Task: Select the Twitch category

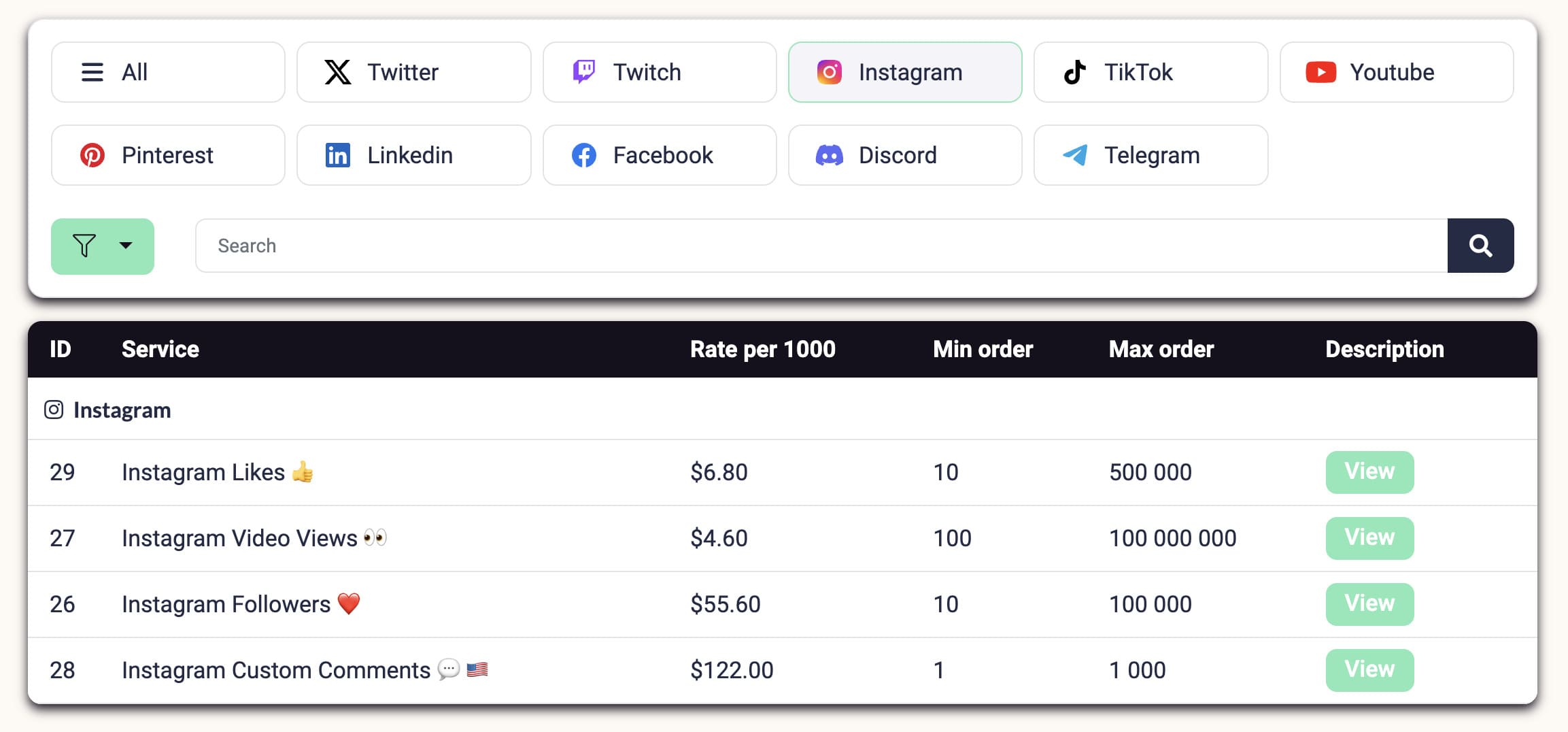Action: tap(659, 72)
